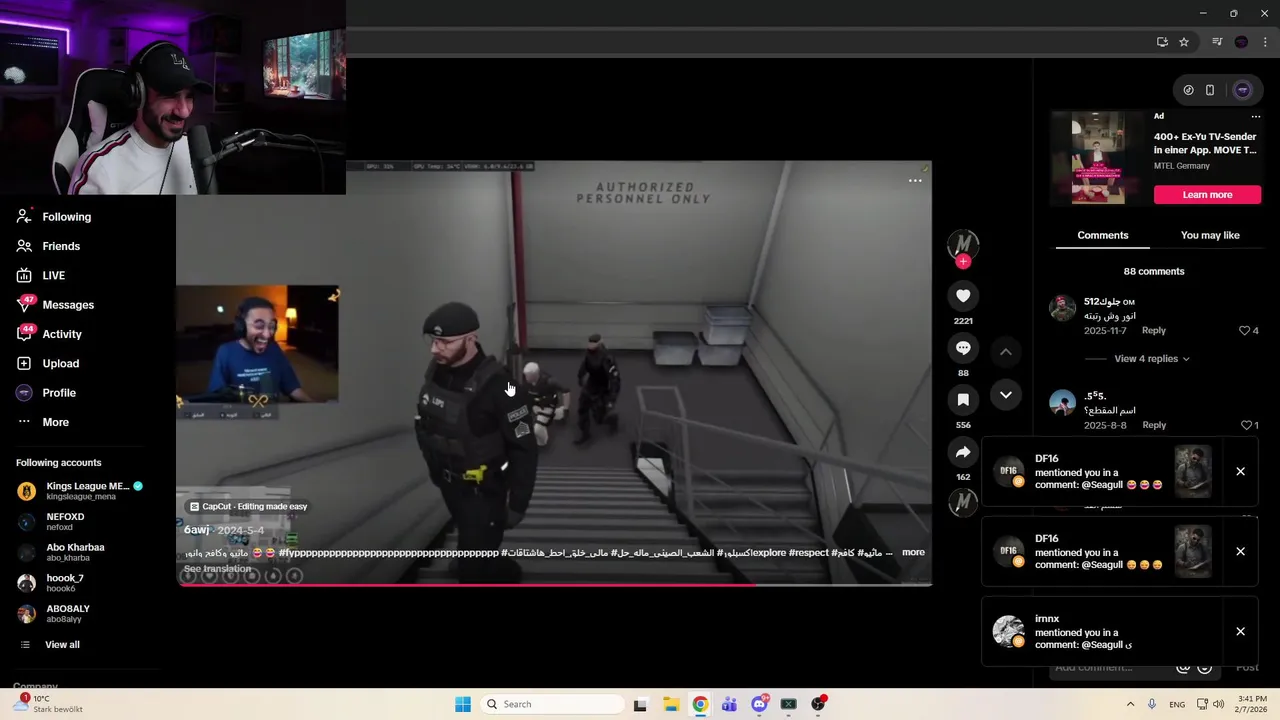This screenshot has width=1280, height=720.
Task: Open Kings League MENA account
Action: coord(80,491)
